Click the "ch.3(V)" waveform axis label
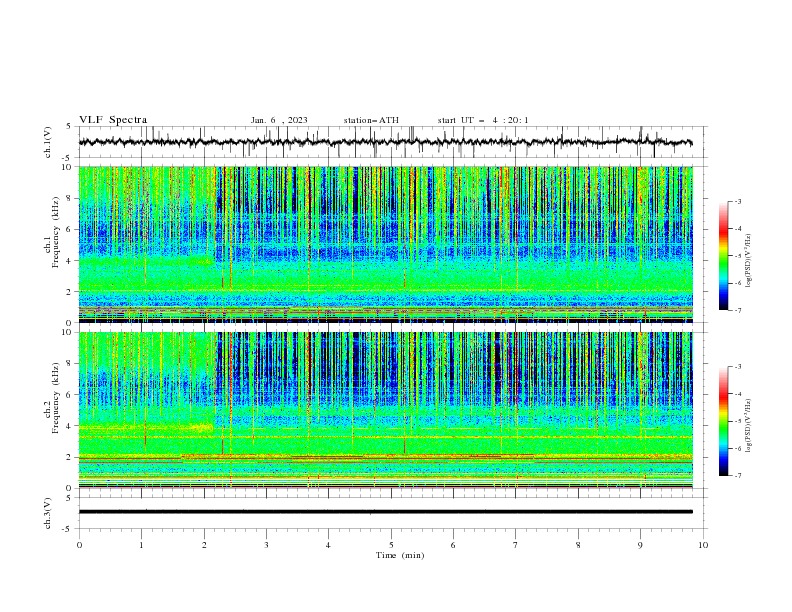 click(48, 513)
